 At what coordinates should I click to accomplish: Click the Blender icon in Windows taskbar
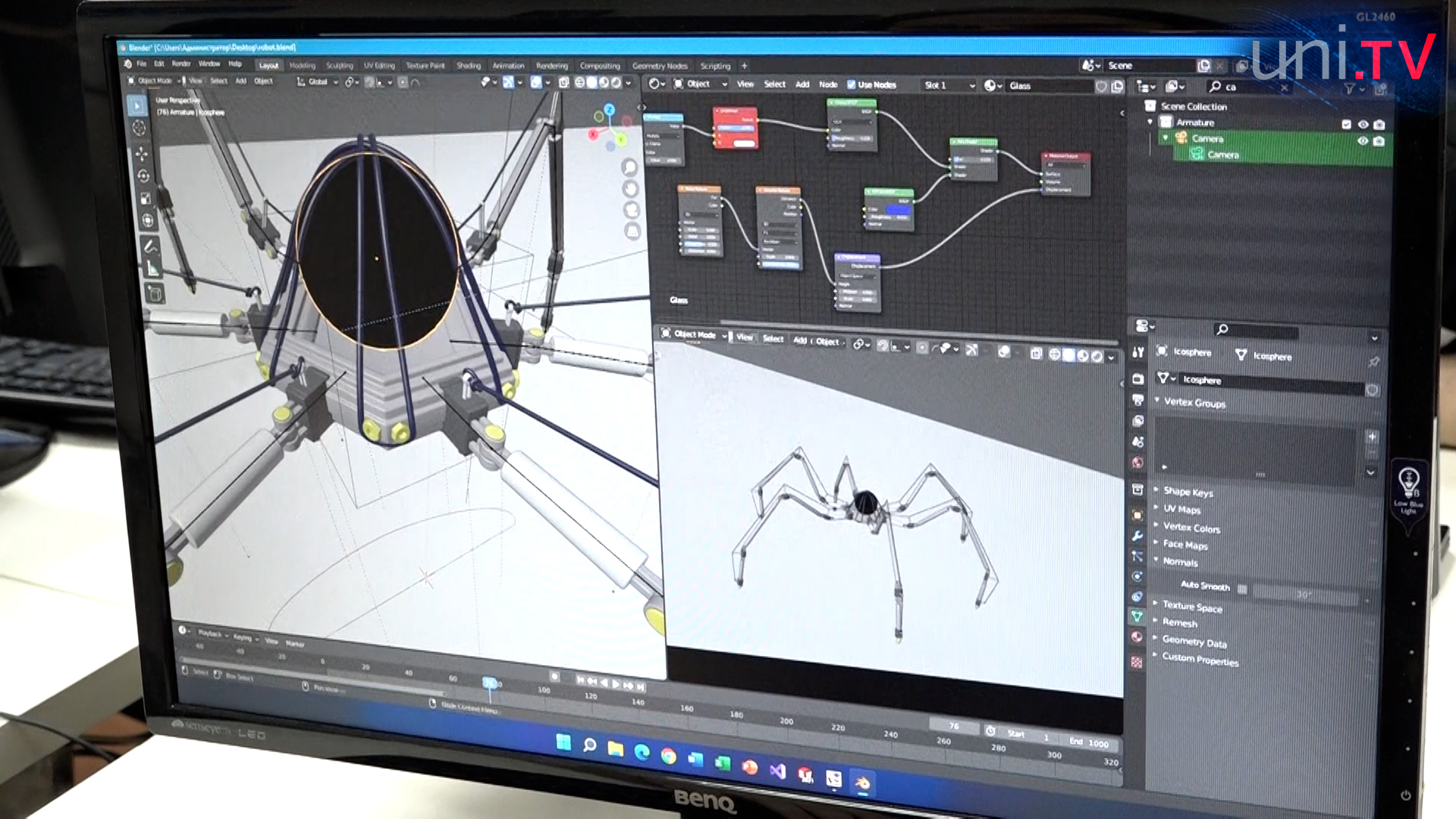pos(862,783)
